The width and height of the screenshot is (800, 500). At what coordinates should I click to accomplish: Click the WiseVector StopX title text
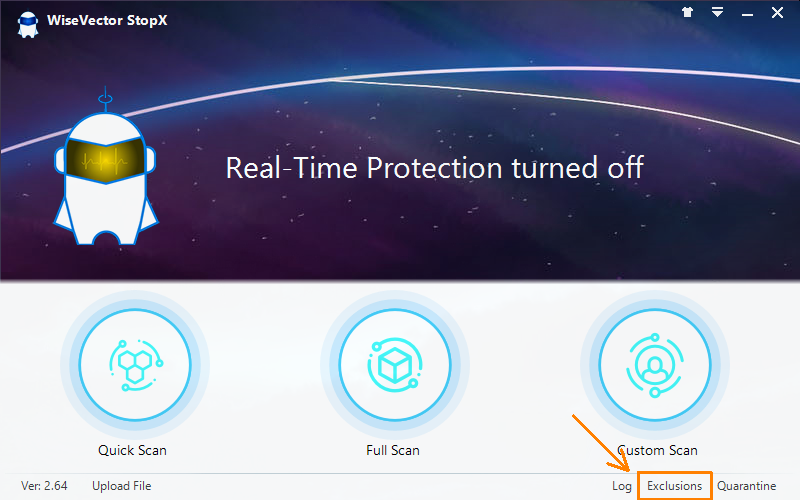(x=107, y=20)
